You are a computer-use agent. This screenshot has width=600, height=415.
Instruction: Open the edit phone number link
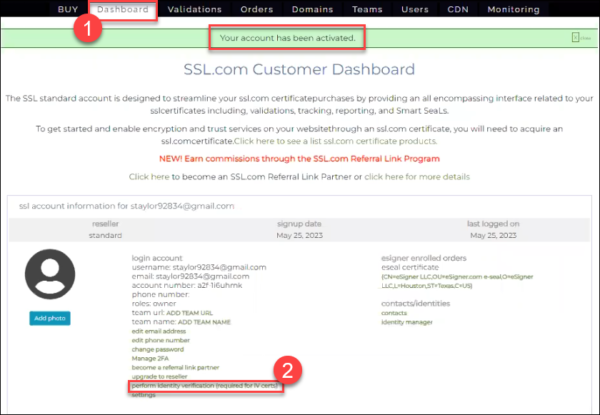tap(161, 340)
